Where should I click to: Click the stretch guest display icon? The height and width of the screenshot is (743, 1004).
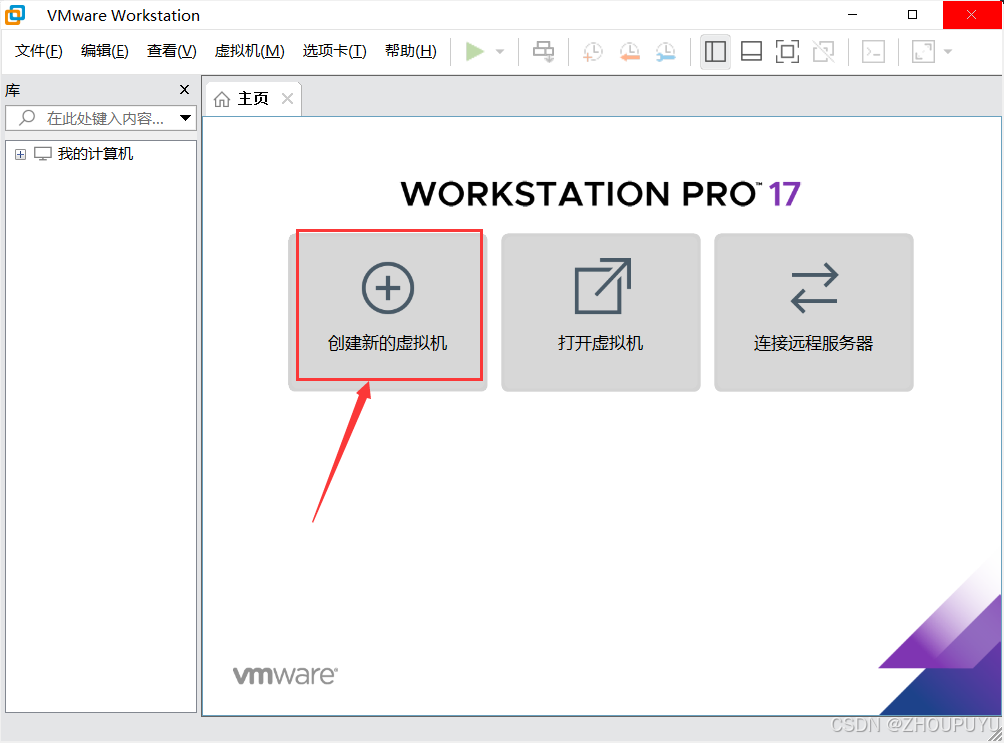click(923, 51)
